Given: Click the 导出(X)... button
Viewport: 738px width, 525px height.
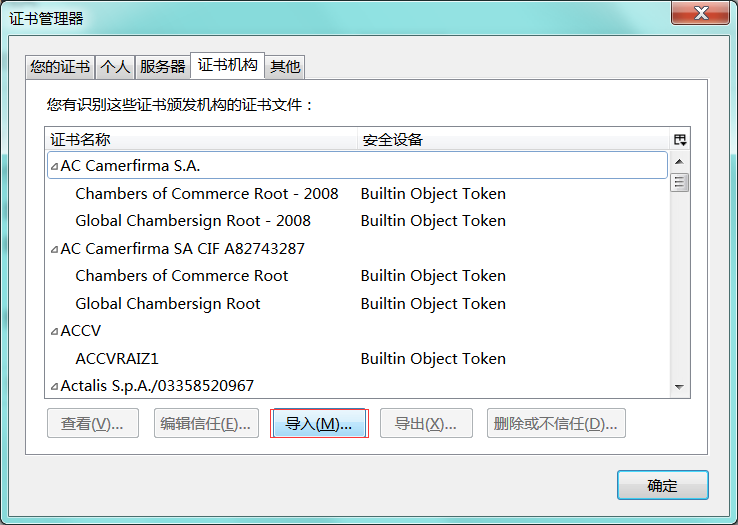Looking at the screenshot, I should [426, 423].
